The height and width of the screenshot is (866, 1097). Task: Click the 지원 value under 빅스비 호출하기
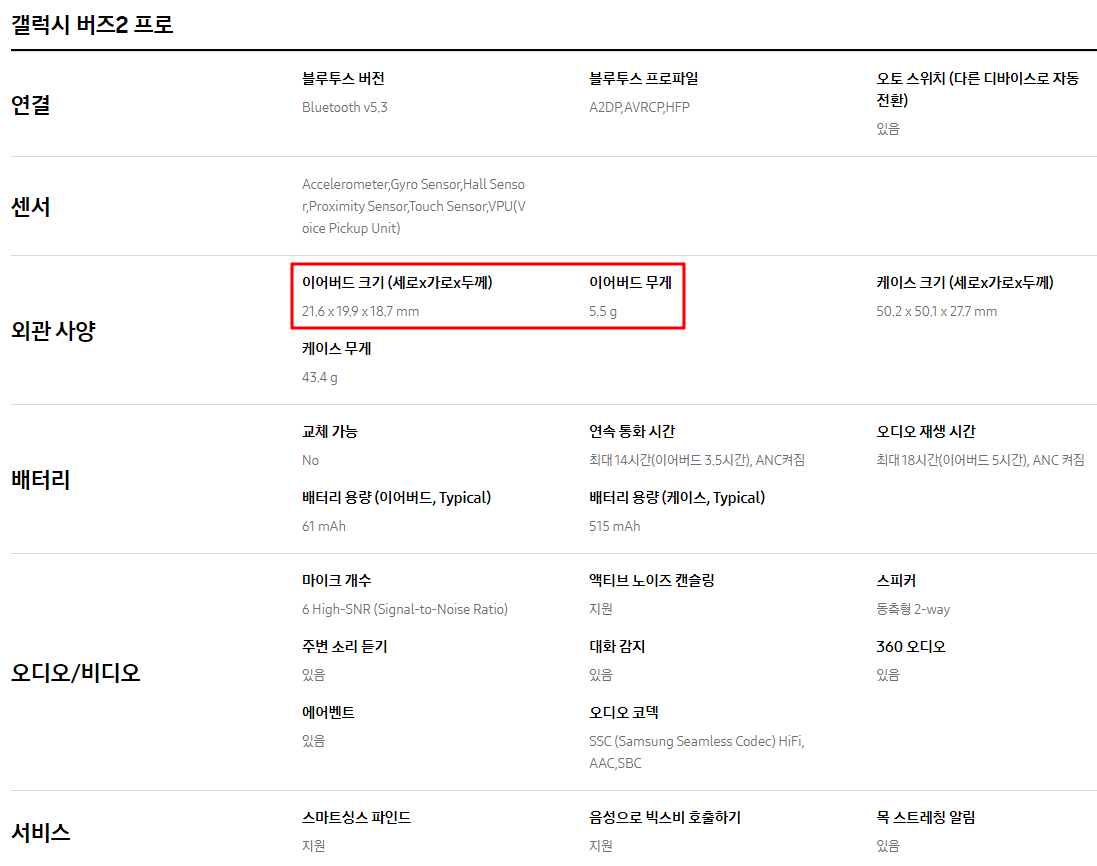(600, 846)
